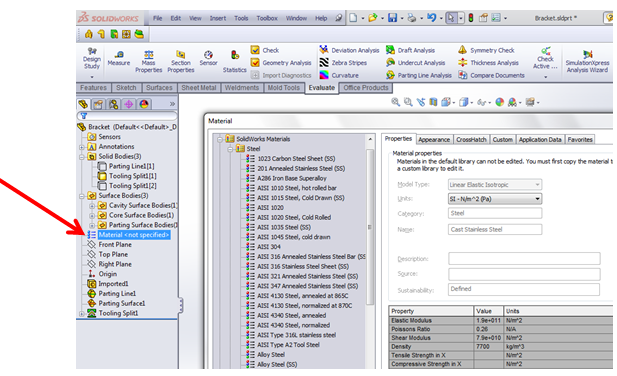The image size is (617, 376).
Task: Click Zoom to Fit view icon
Action: (395, 102)
